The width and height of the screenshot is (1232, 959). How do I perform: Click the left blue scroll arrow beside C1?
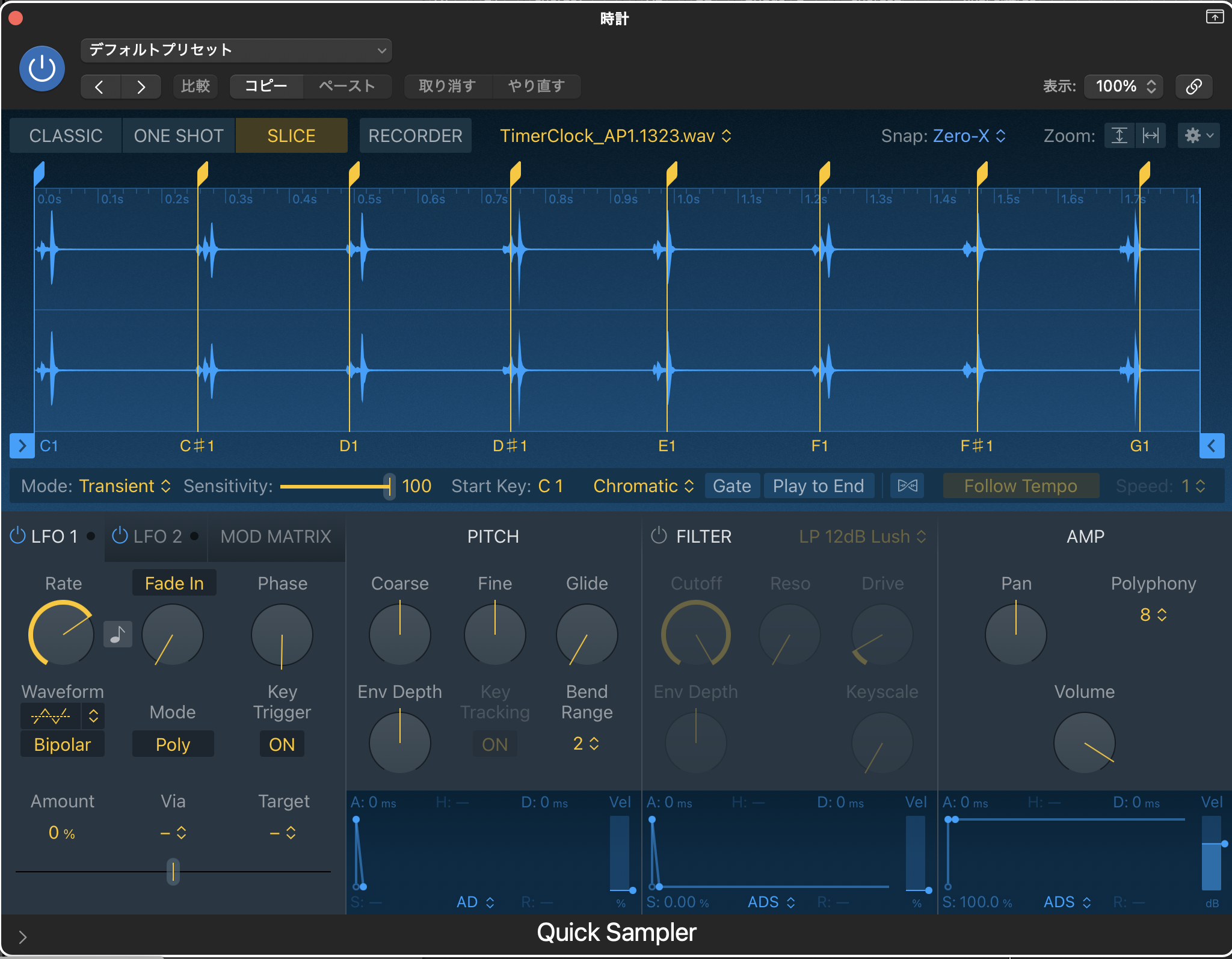pyautogui.click(x=22, y=446)
